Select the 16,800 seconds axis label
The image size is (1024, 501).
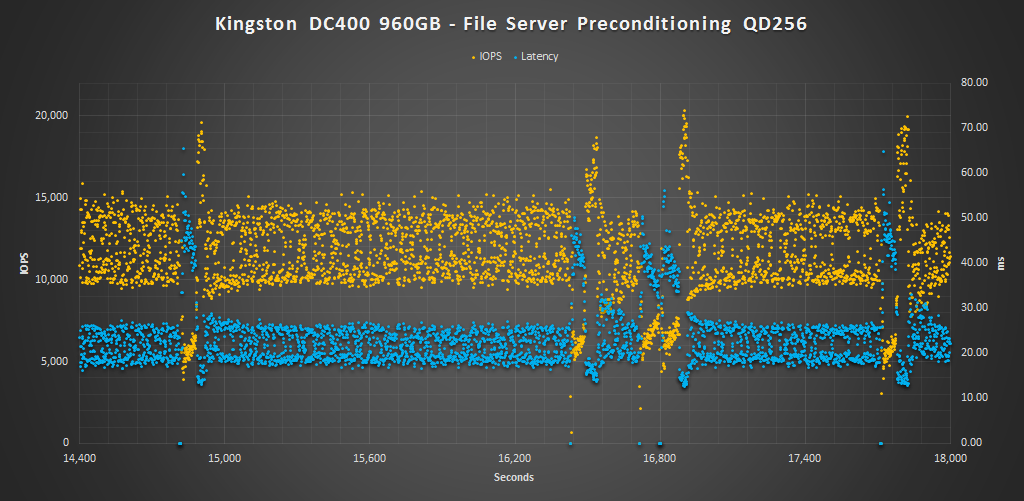point(659,459)
